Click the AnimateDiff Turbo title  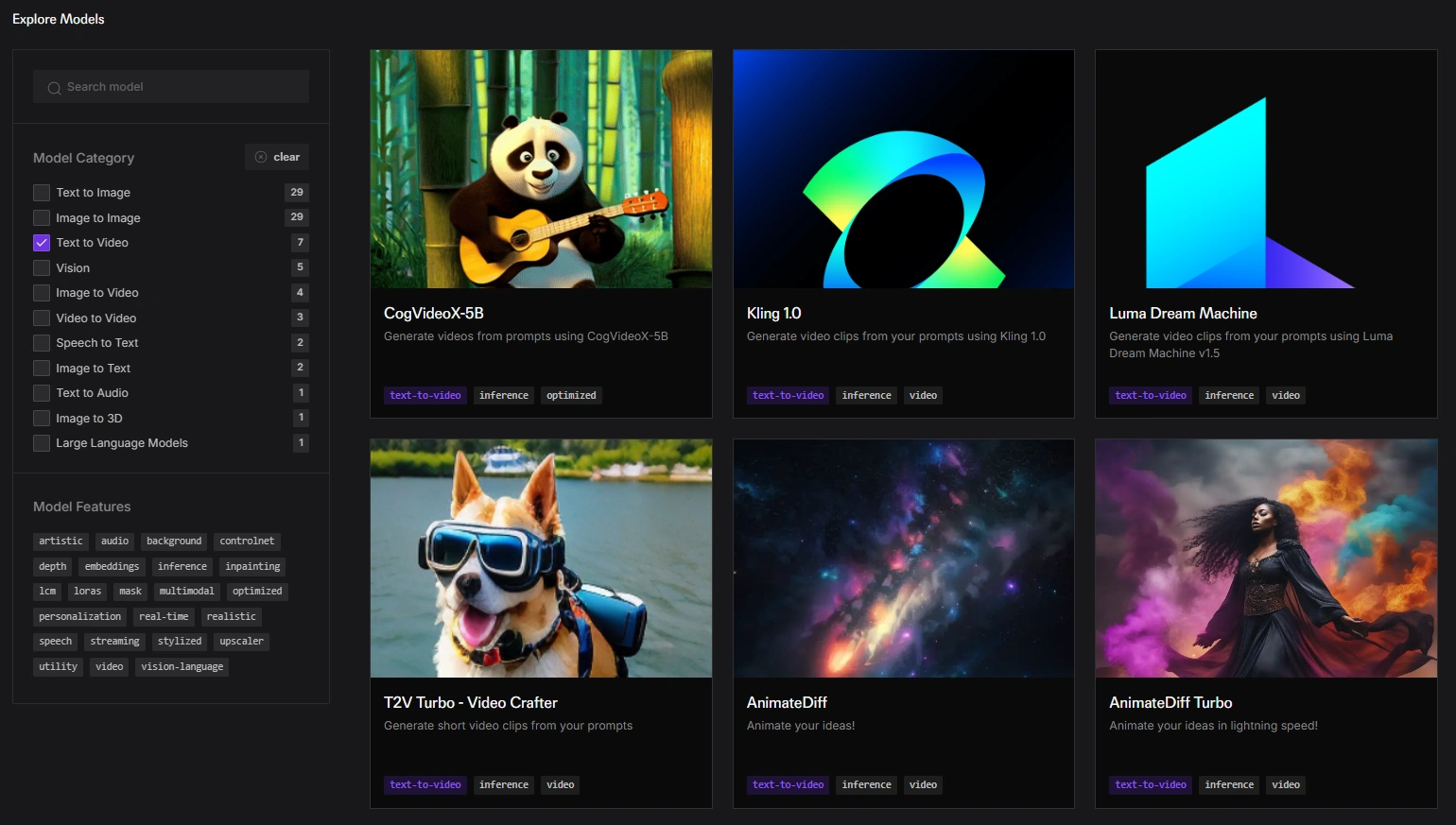(1170, 703)
